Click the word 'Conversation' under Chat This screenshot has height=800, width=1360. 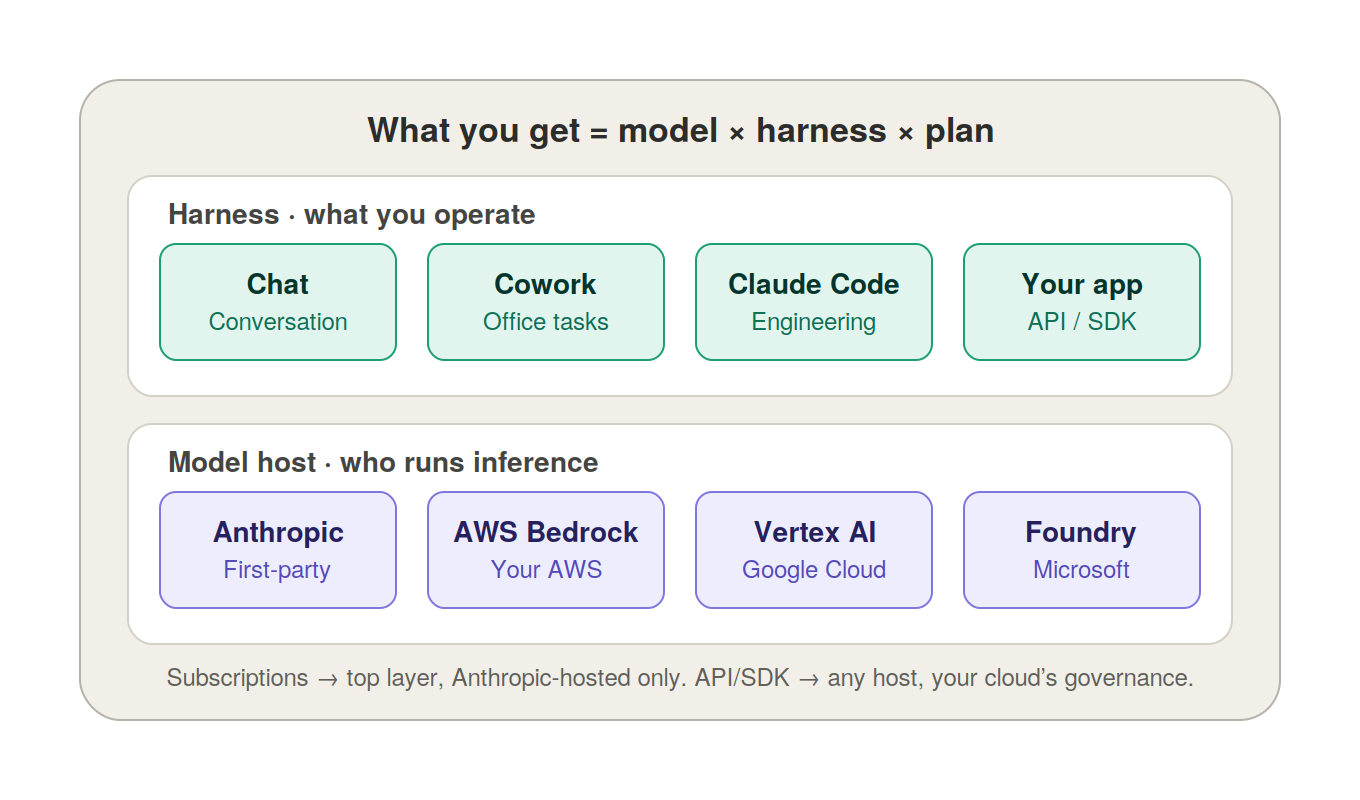(278, 322)
